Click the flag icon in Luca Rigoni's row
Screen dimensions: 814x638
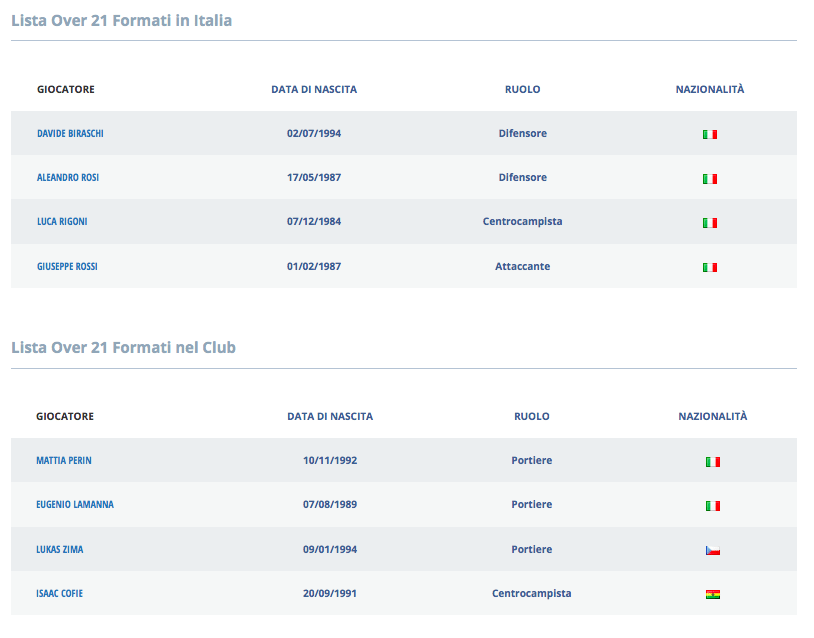tap(710, 222)
